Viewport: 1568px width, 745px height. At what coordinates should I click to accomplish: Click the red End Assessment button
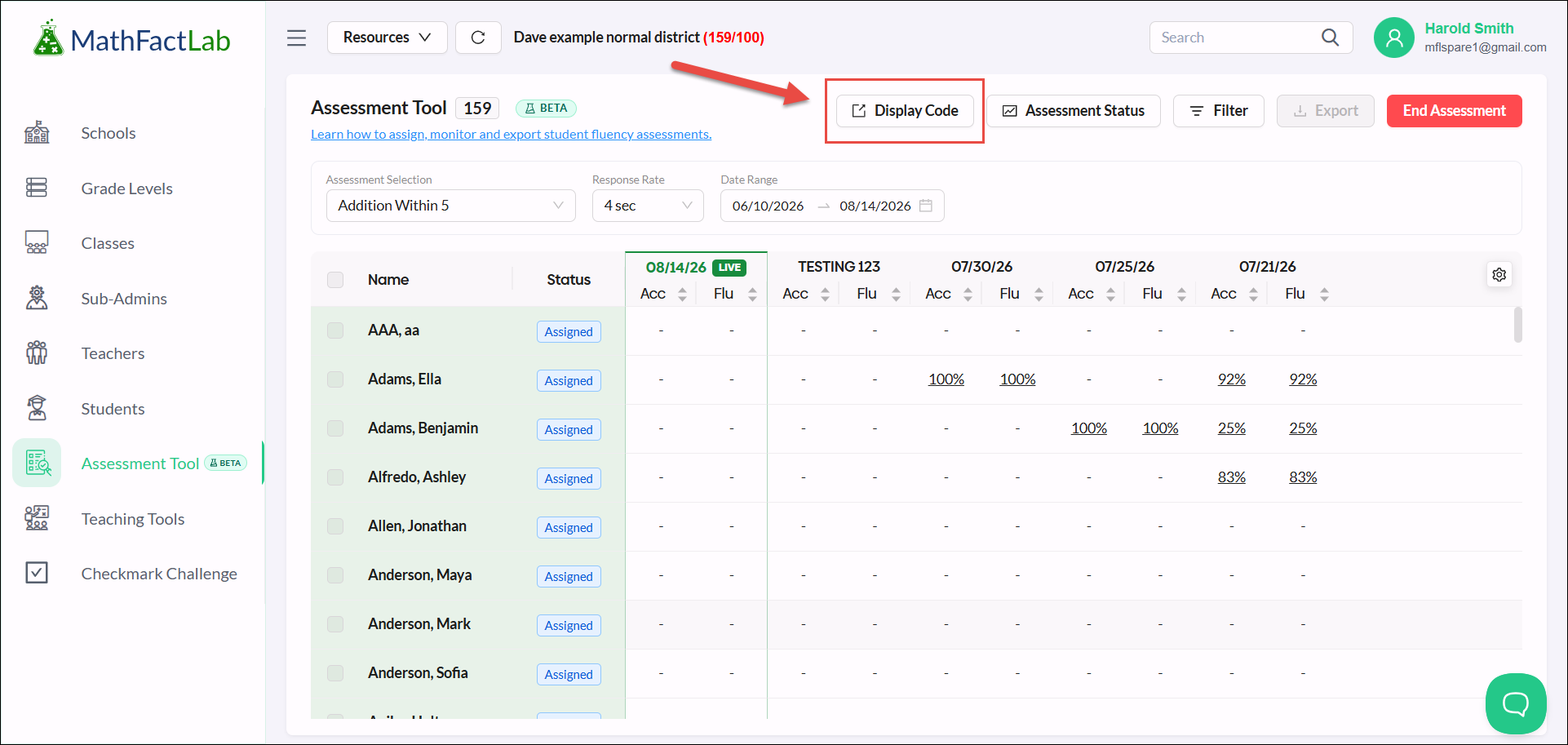(1455, 111)
